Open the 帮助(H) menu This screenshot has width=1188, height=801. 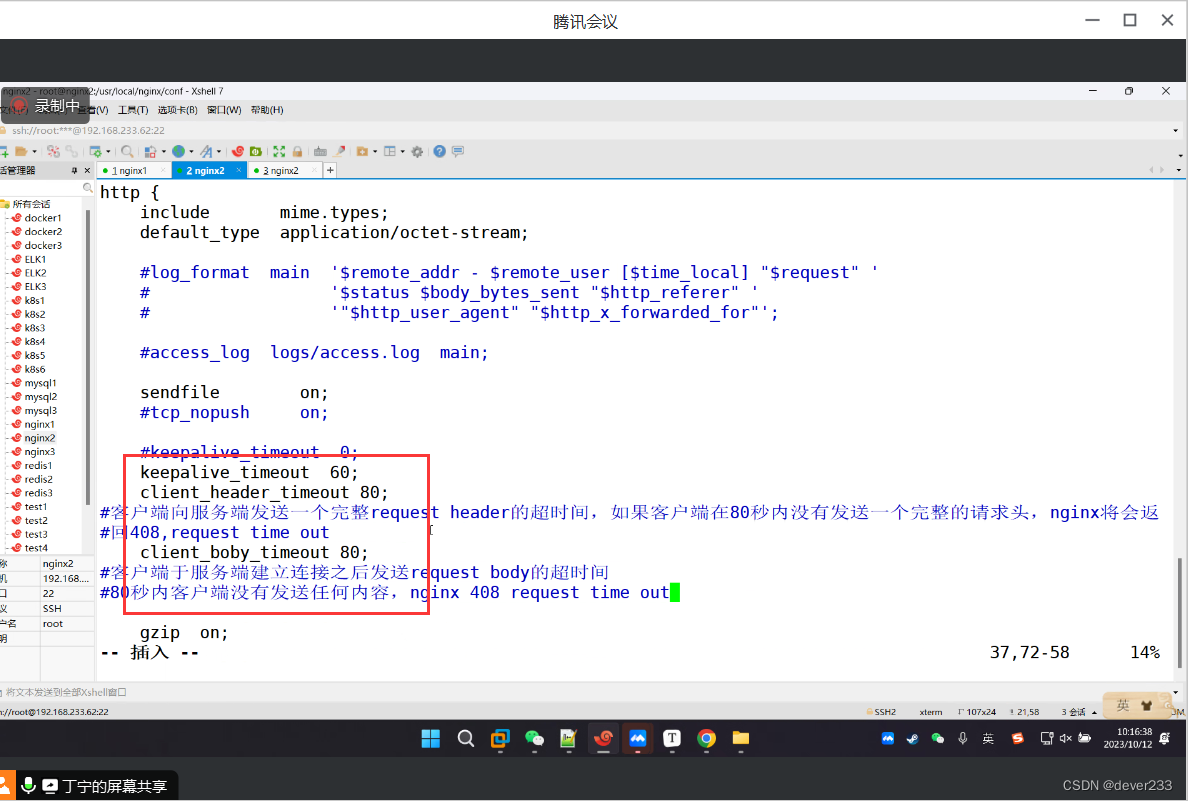tap(267, 110)
